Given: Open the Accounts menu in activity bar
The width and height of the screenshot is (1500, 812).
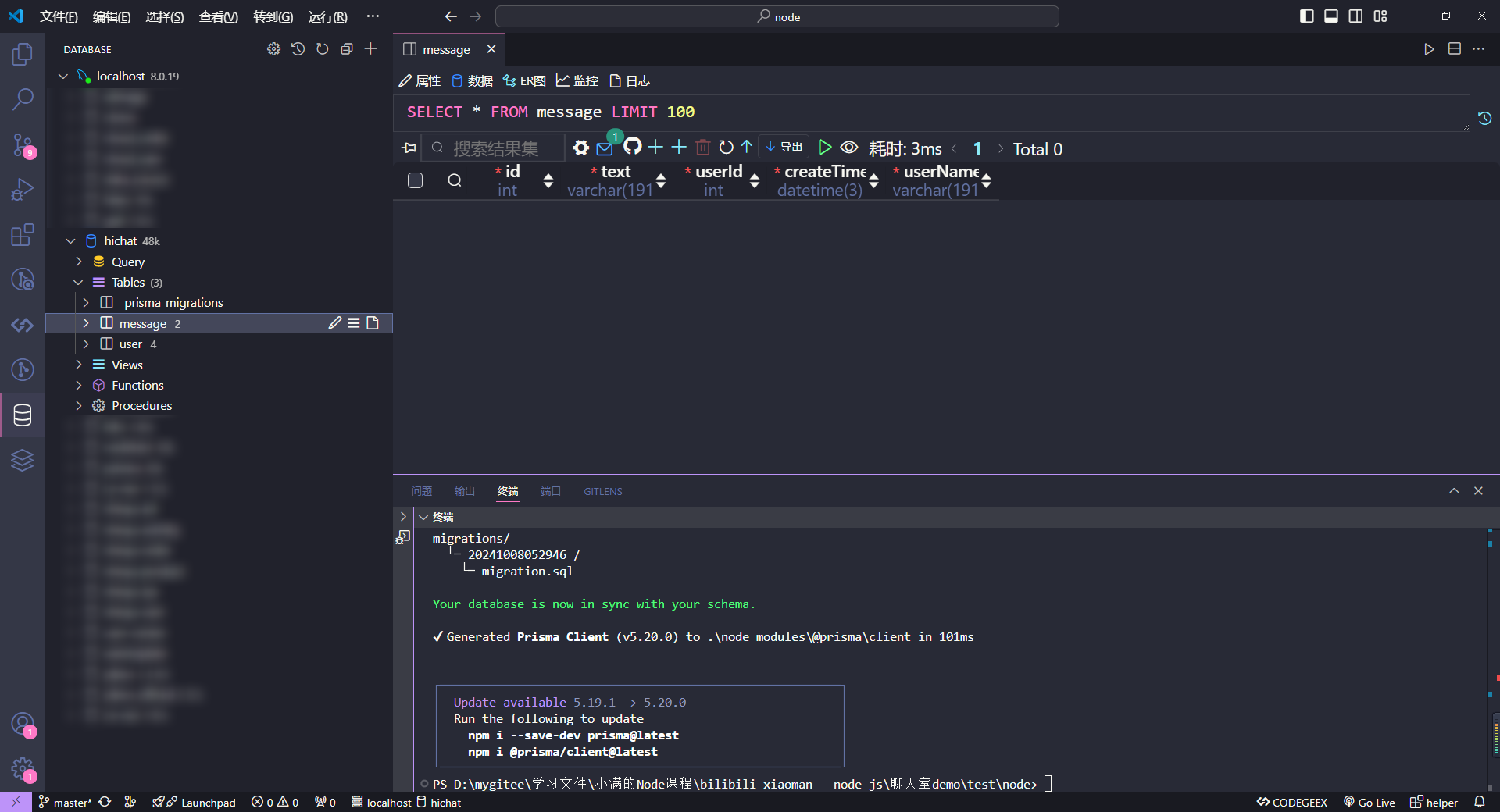Looking at the screenshot, I should click(x=23, y=725).
